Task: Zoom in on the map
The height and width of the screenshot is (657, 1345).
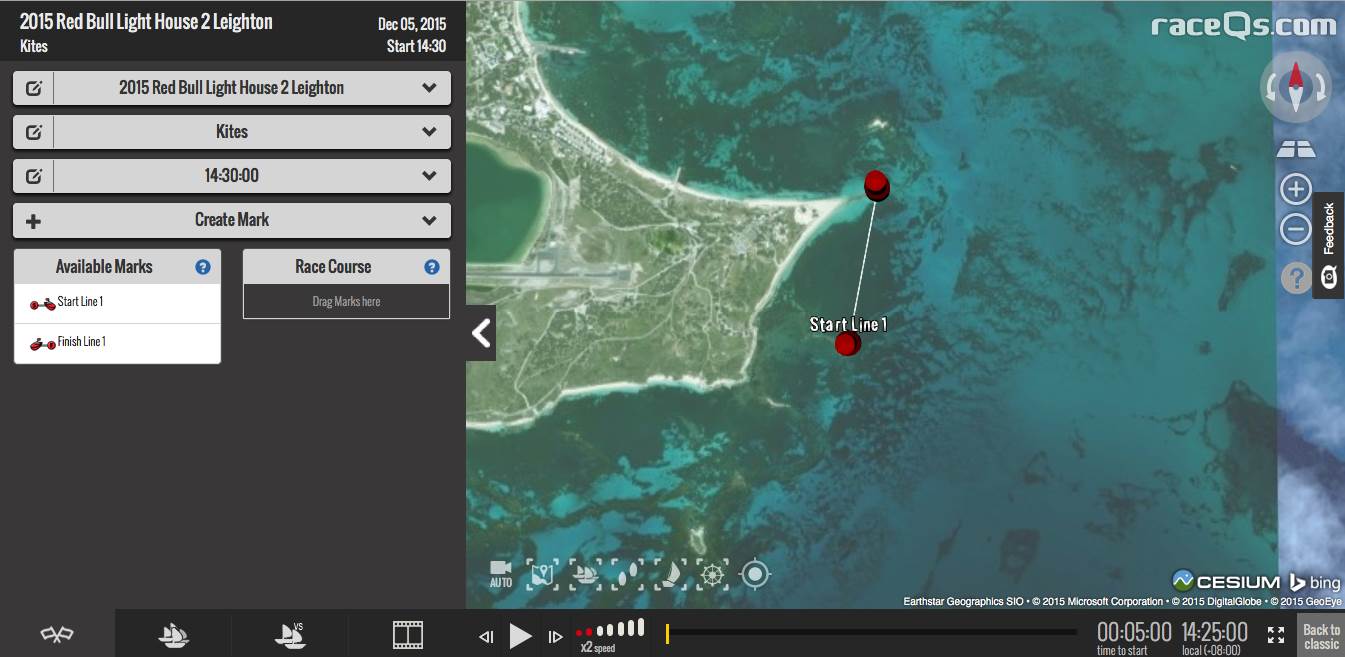Action: [x=1295, y=189]
